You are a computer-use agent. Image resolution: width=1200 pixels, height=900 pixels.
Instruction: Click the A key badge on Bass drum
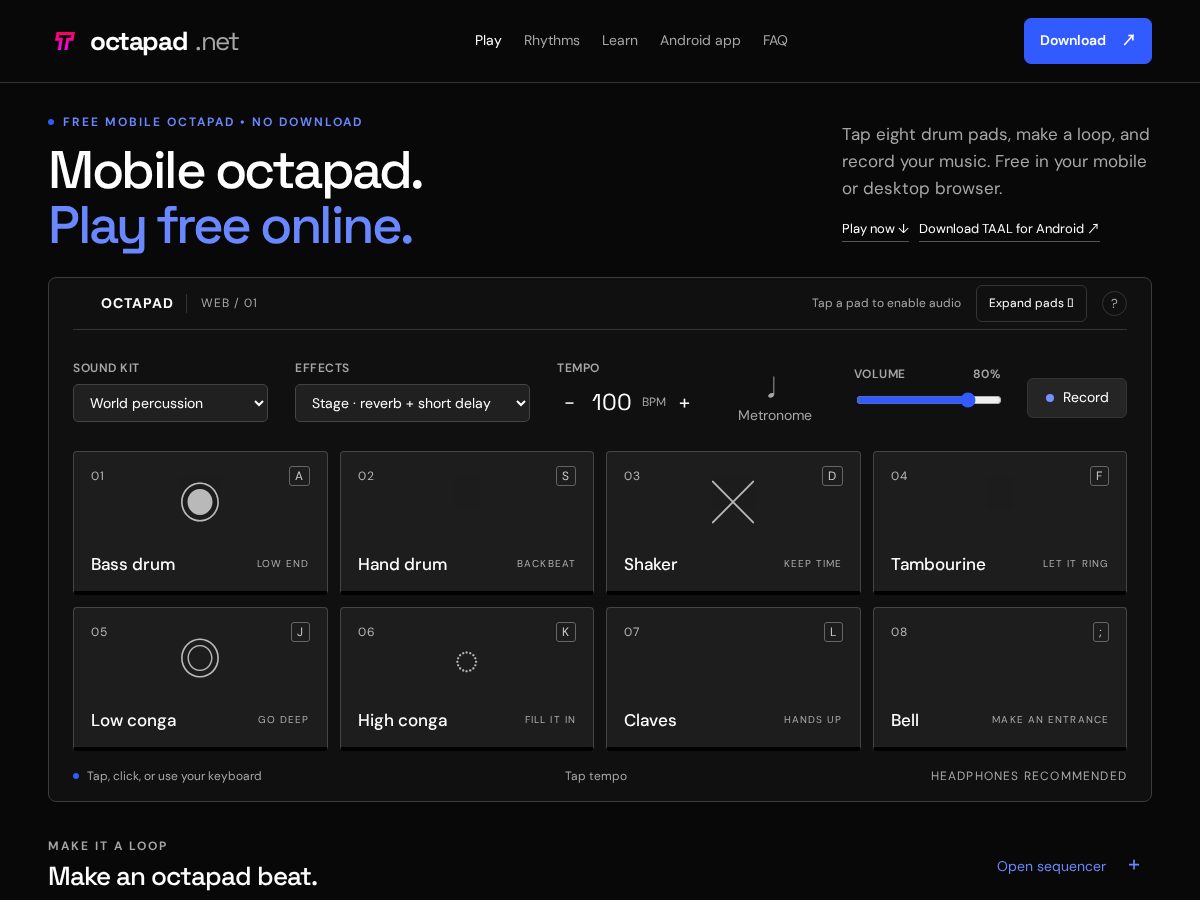coord(299,476)
